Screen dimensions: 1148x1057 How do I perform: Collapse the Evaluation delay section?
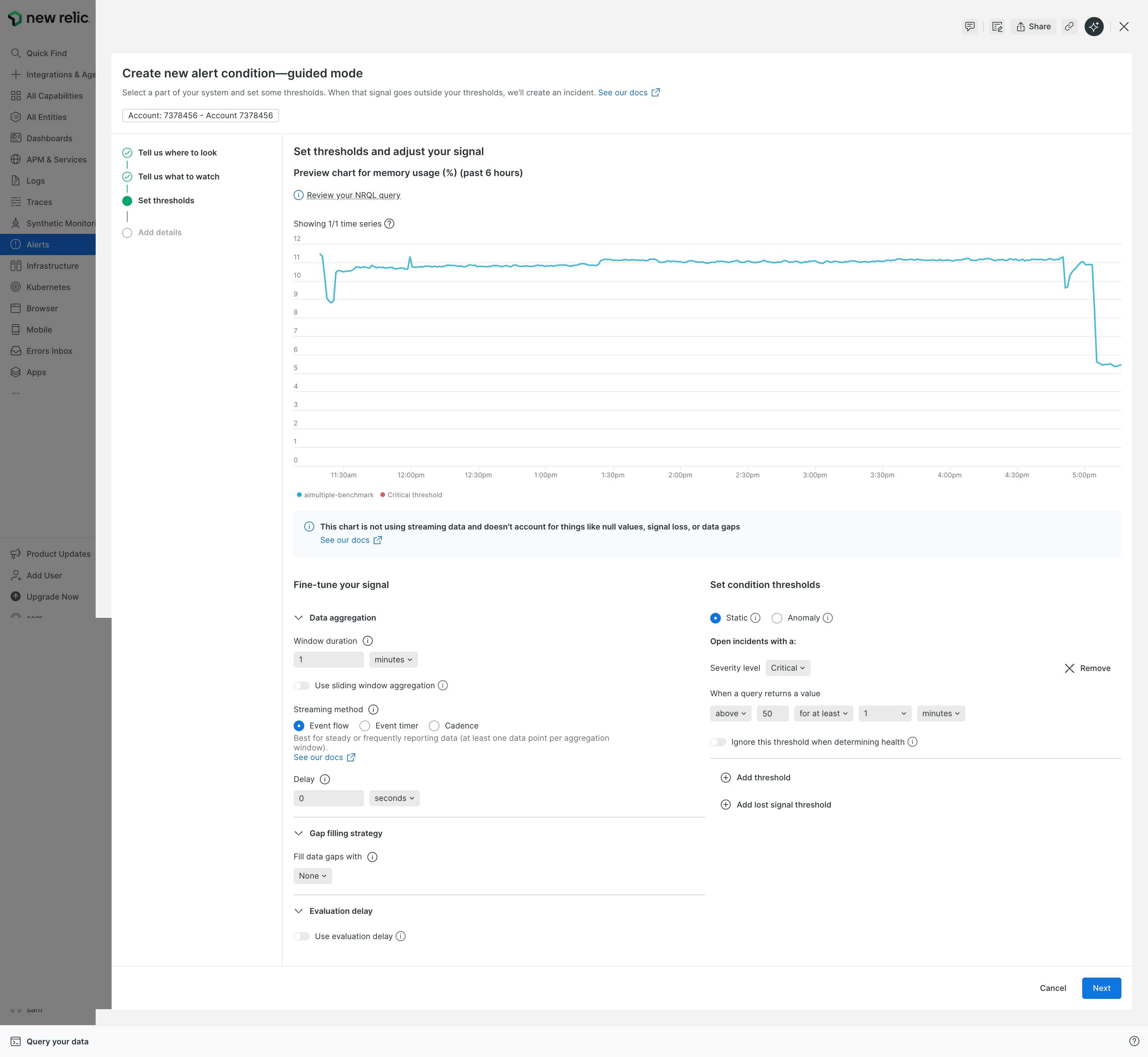pos(299,911)
